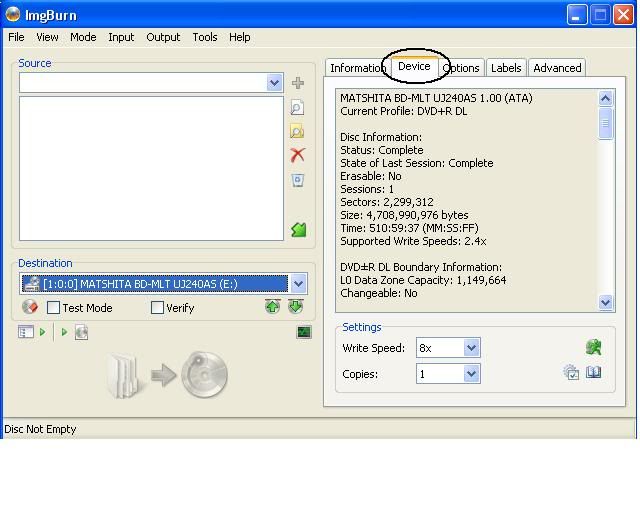This screenshot has width=640, height=512.
Task: Switch to the Advanced tab
Action: 557,68
